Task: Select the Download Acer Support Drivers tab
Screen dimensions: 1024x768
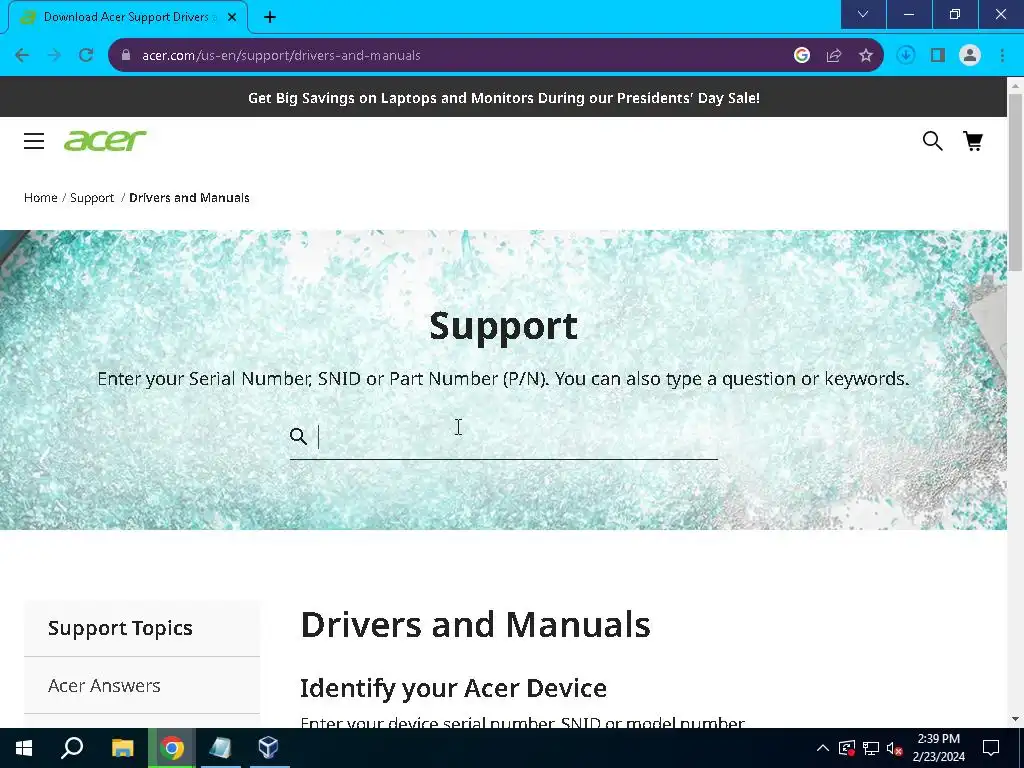Action: [127, 17]
